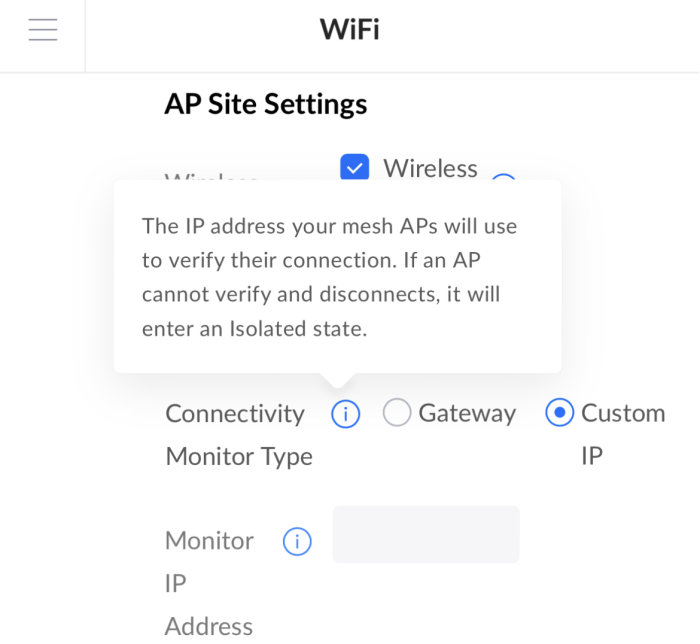Click the "Isolated state" tooltip line
The height and width of the screenshot is (644, 700).
click(254, 328)
